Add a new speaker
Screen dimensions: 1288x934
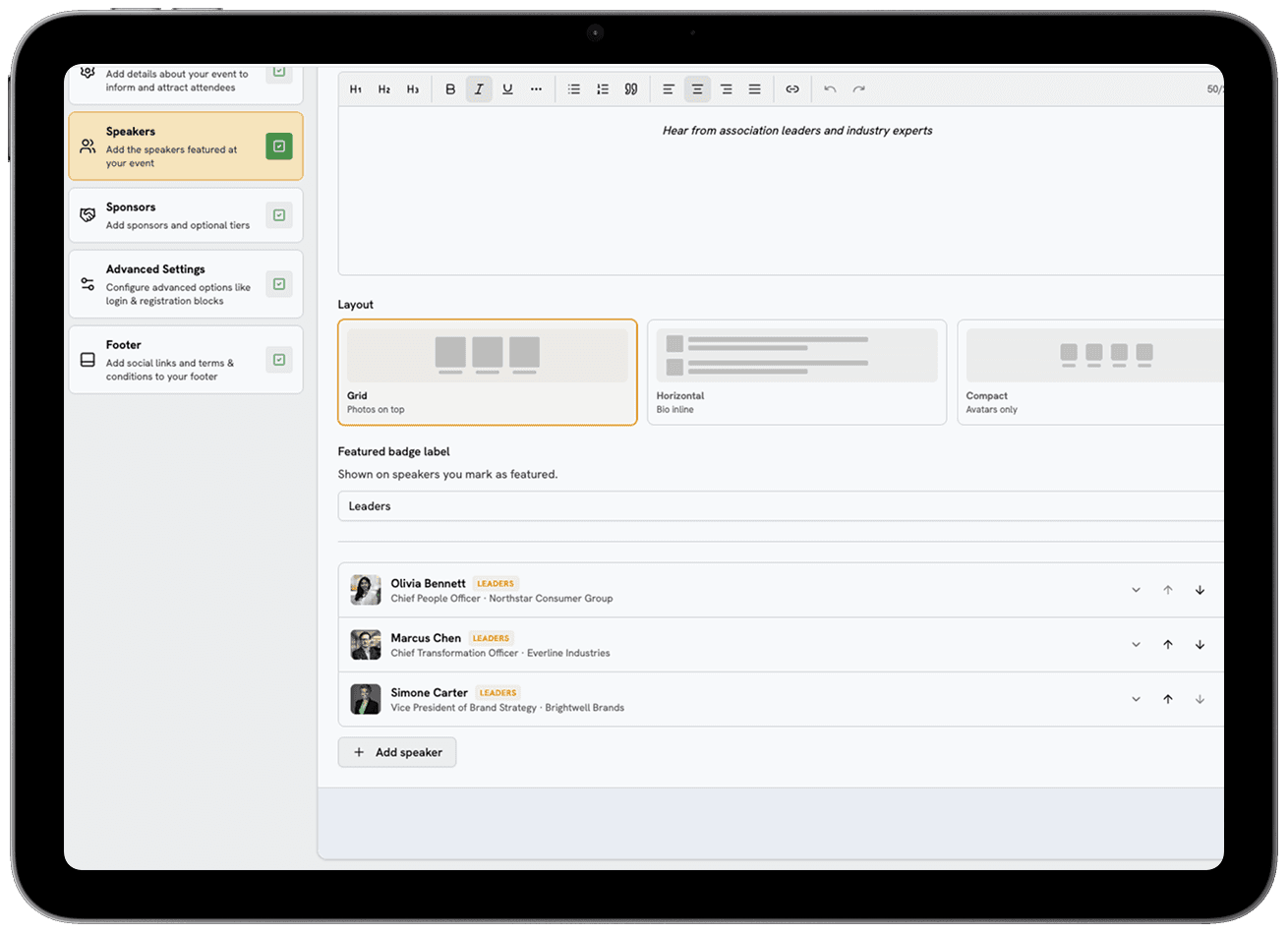tap(397, 752)
